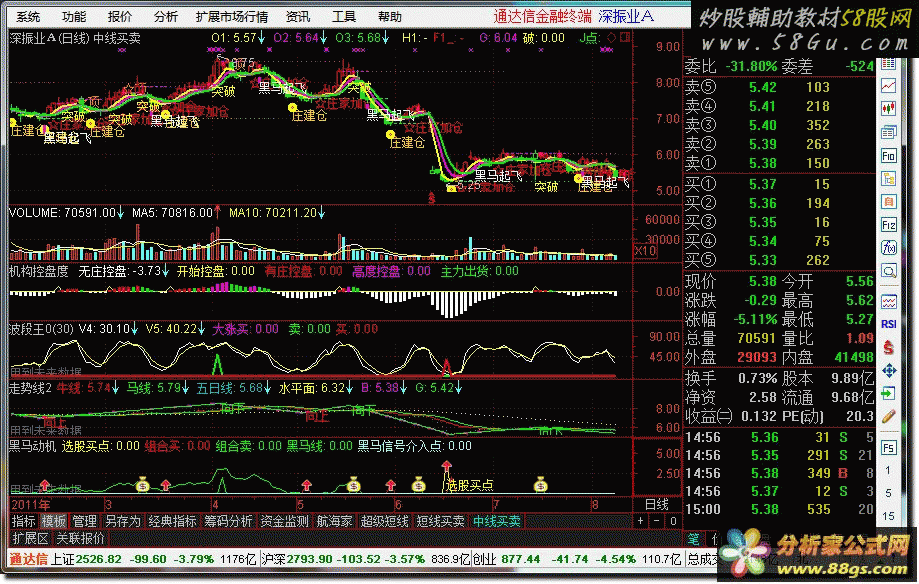Select the 超级短线 template tab
The image size is (919, 584).
click(x=384, y=521)
